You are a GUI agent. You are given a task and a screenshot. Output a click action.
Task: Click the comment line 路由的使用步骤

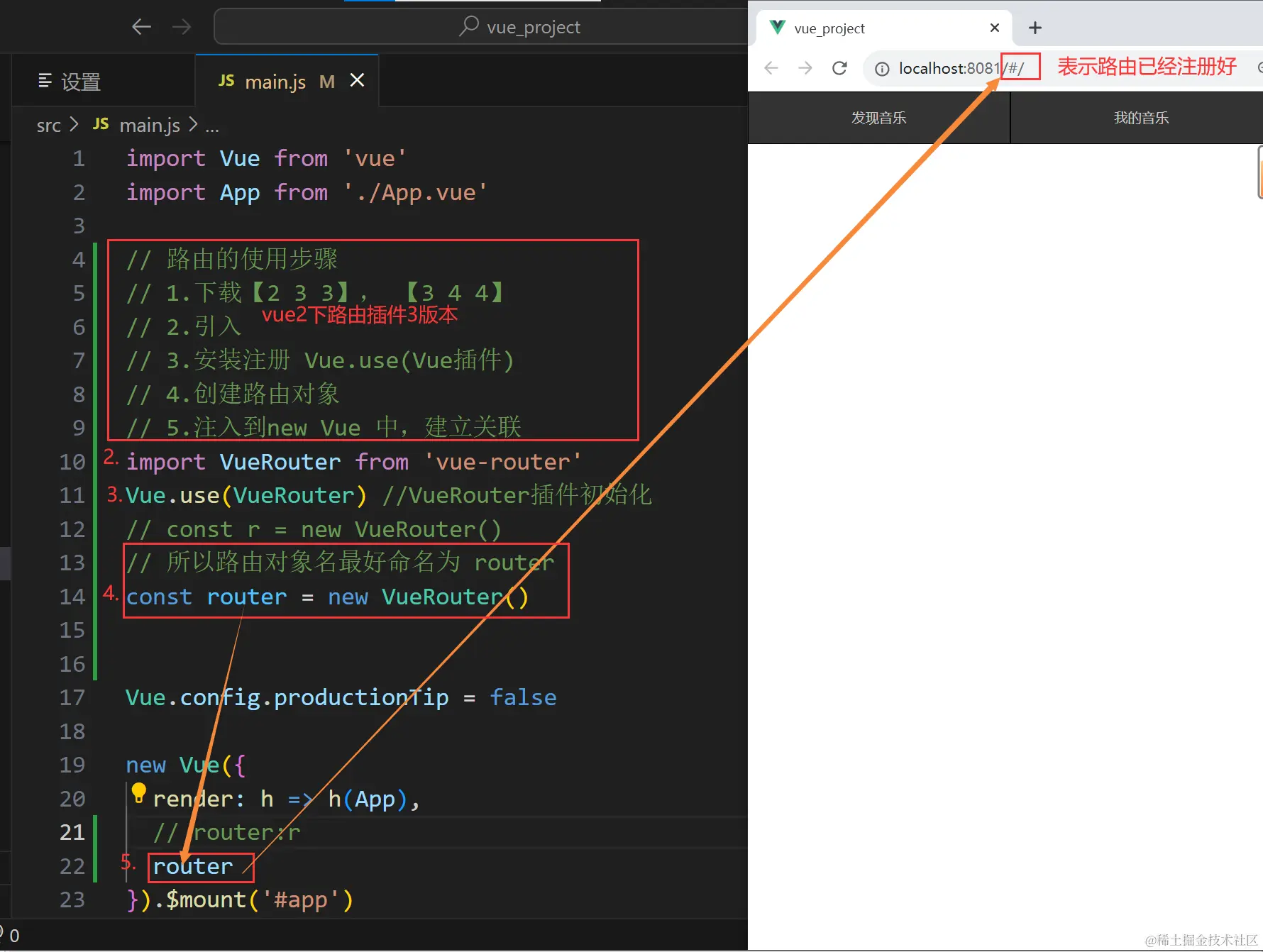coord(231,259)
